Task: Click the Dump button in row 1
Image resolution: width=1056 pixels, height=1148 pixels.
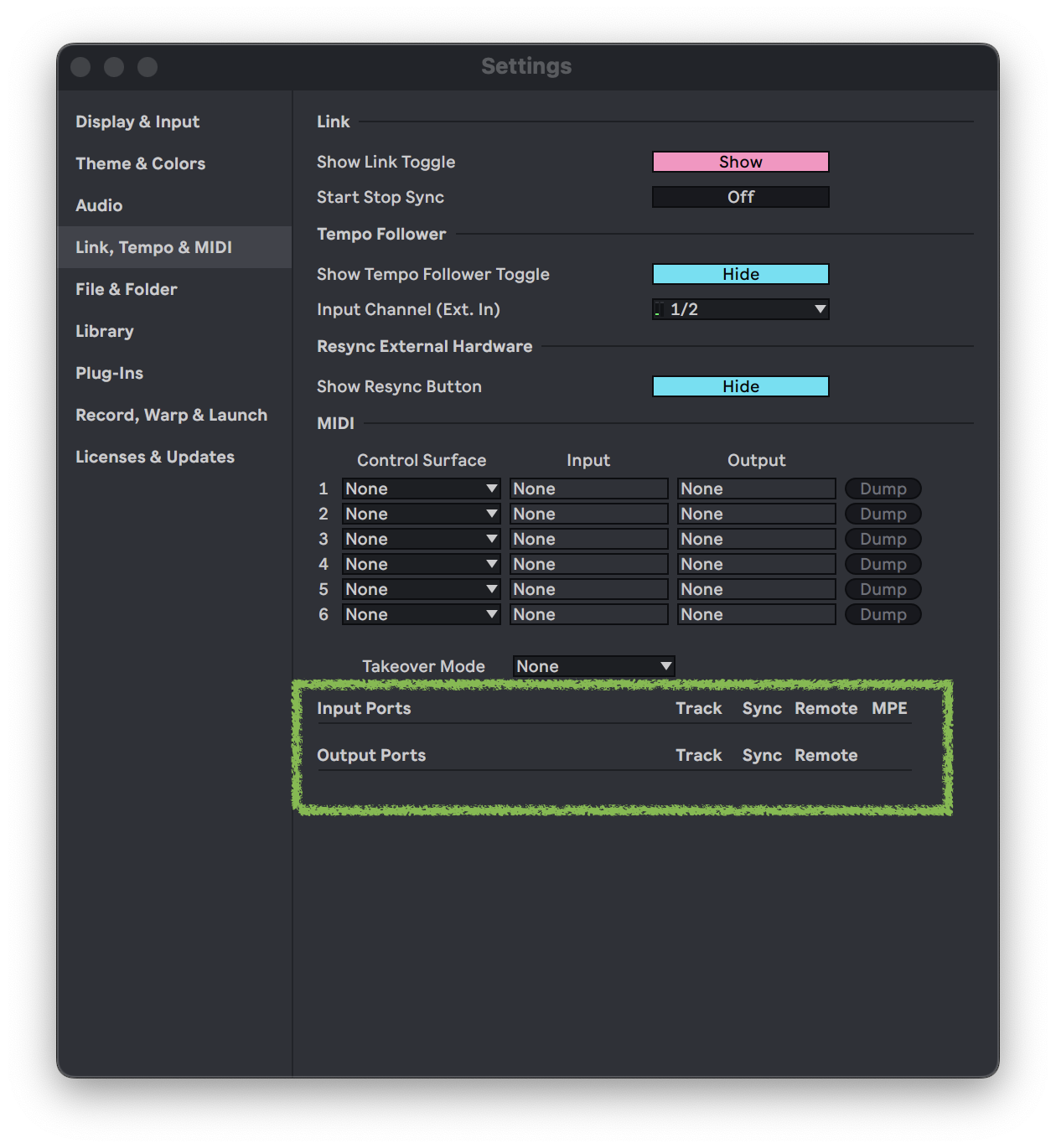Action: coord(883,489)
